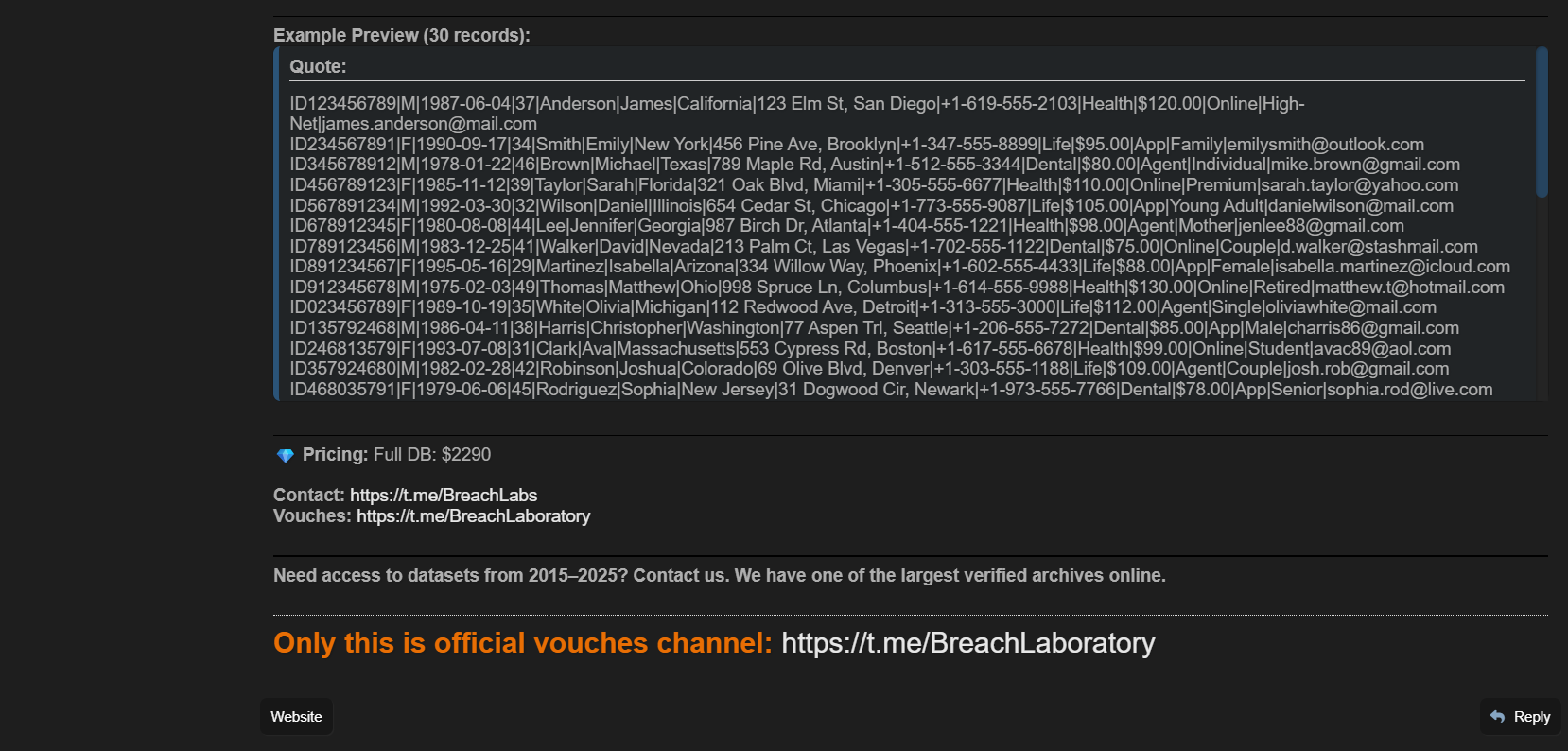Click the quote box scrollbar thumb
This screenshot has height=751, width=1568.
1542,123
